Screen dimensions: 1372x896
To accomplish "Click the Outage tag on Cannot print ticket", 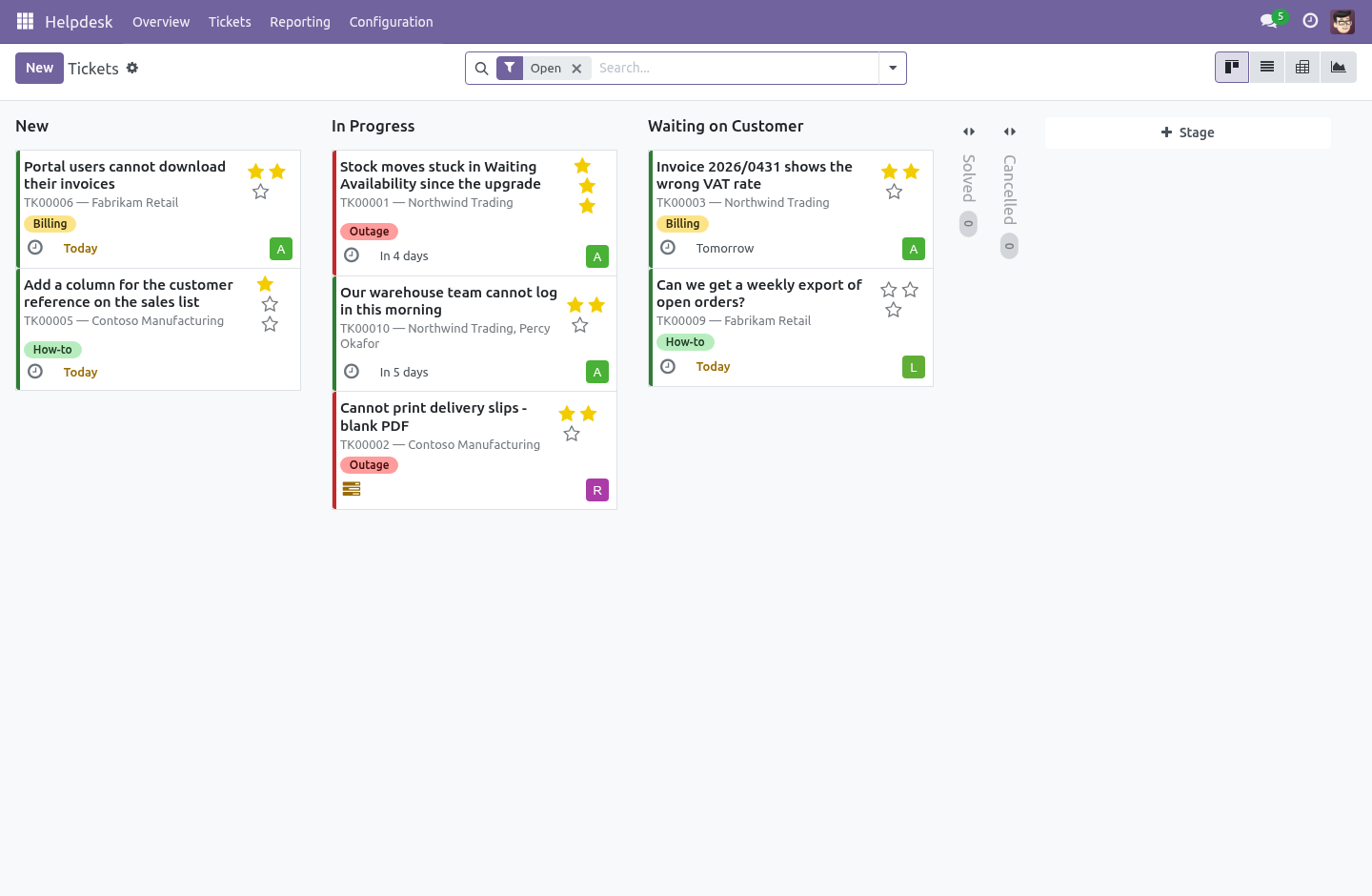I will 369,465.
